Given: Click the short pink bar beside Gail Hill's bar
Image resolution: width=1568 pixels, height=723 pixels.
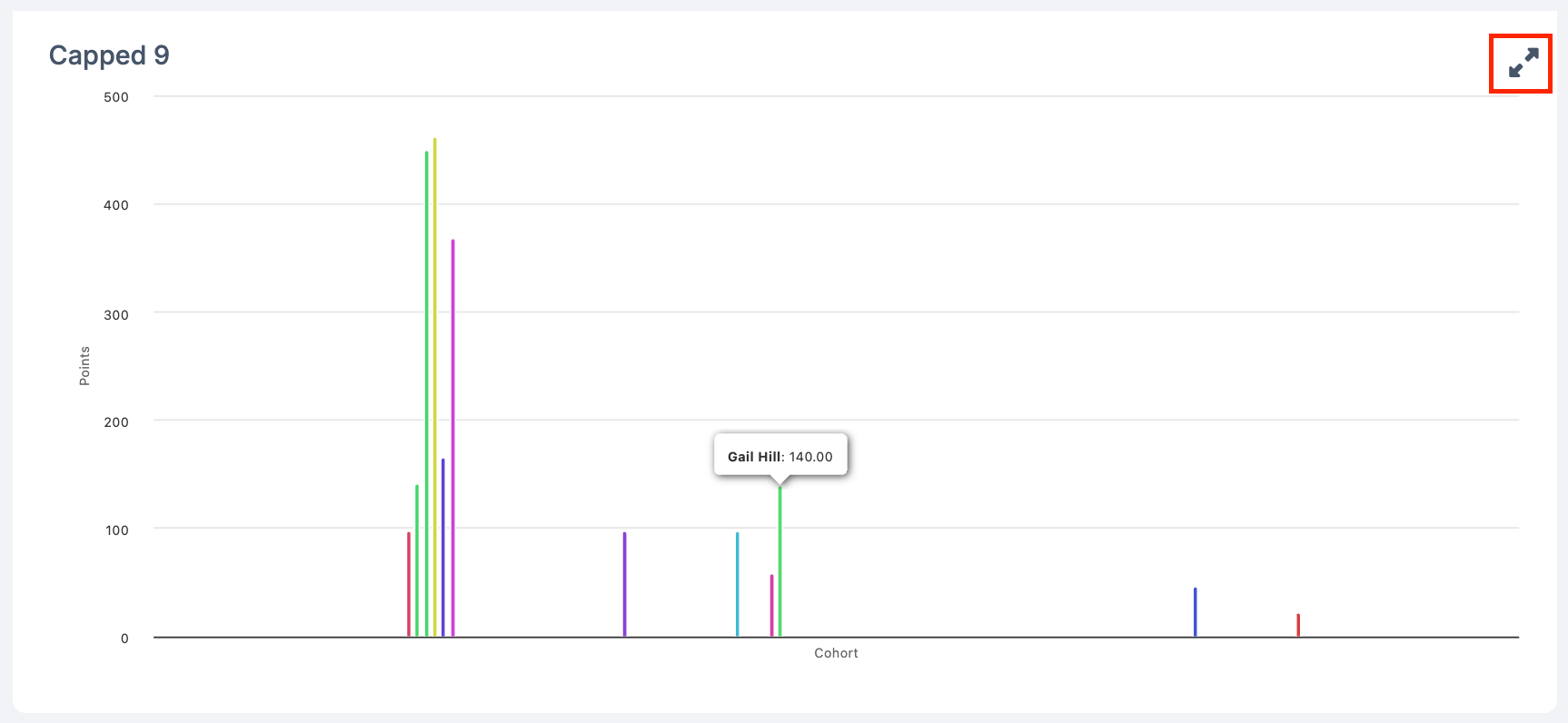Looking at the screenshot, I should coord(772,606).
